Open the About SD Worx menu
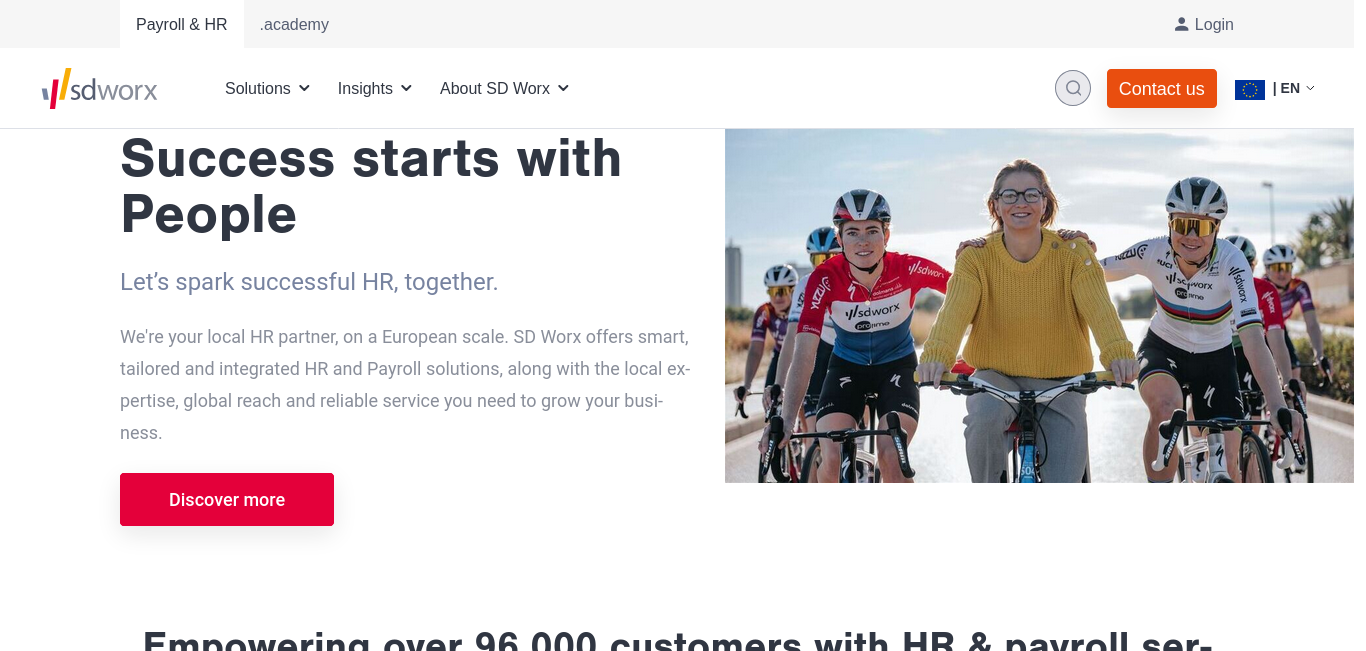 click(505, 88)
